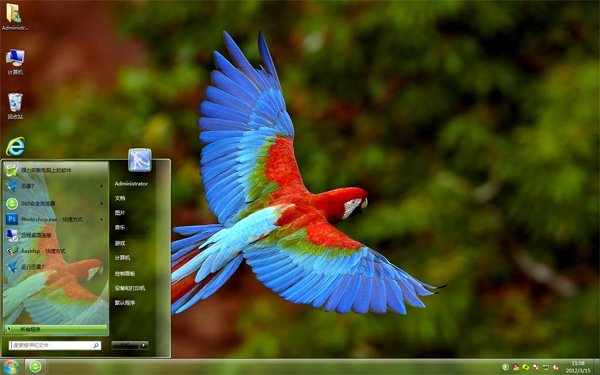This screenshot has height=375, width=600.
Task: Click the magnifier icon in search box
Action: pyautogui.click(x=96, y=345)
